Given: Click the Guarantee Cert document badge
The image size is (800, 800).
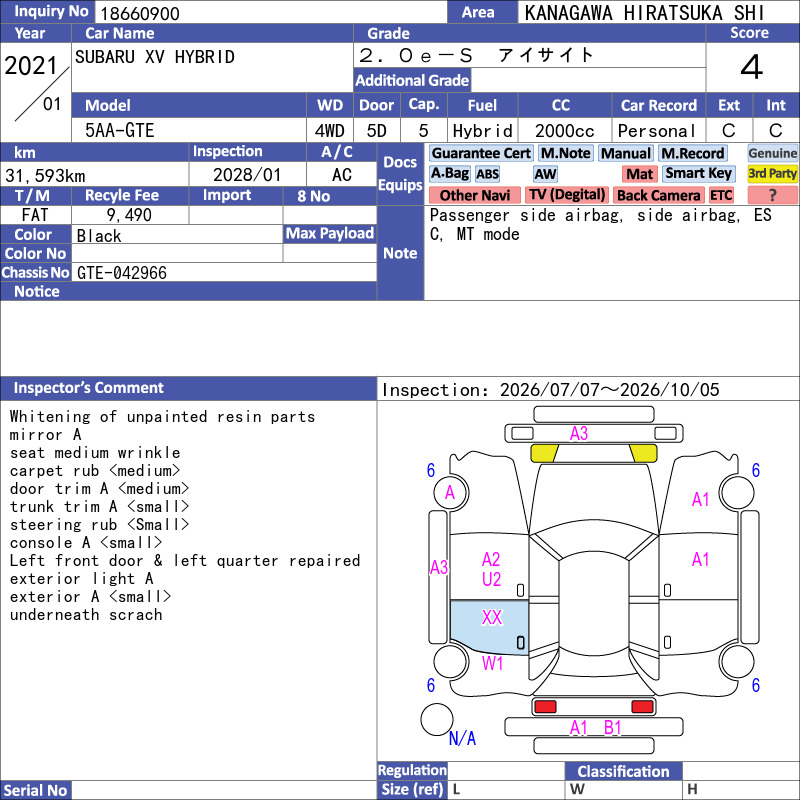Looking at the screenshot, I should [481, 153].
